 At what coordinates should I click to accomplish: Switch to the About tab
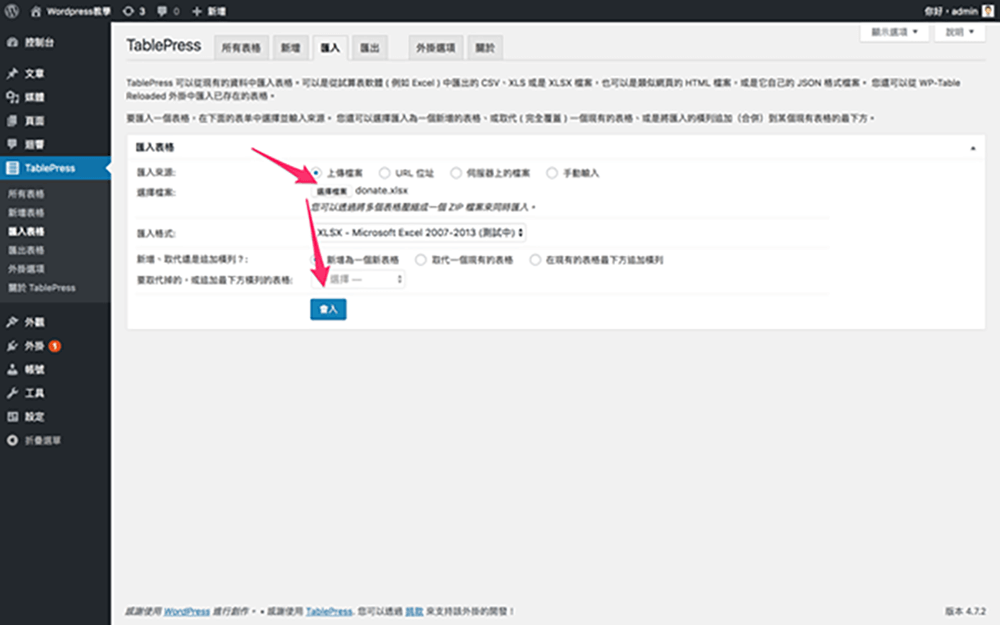[485, 48]
